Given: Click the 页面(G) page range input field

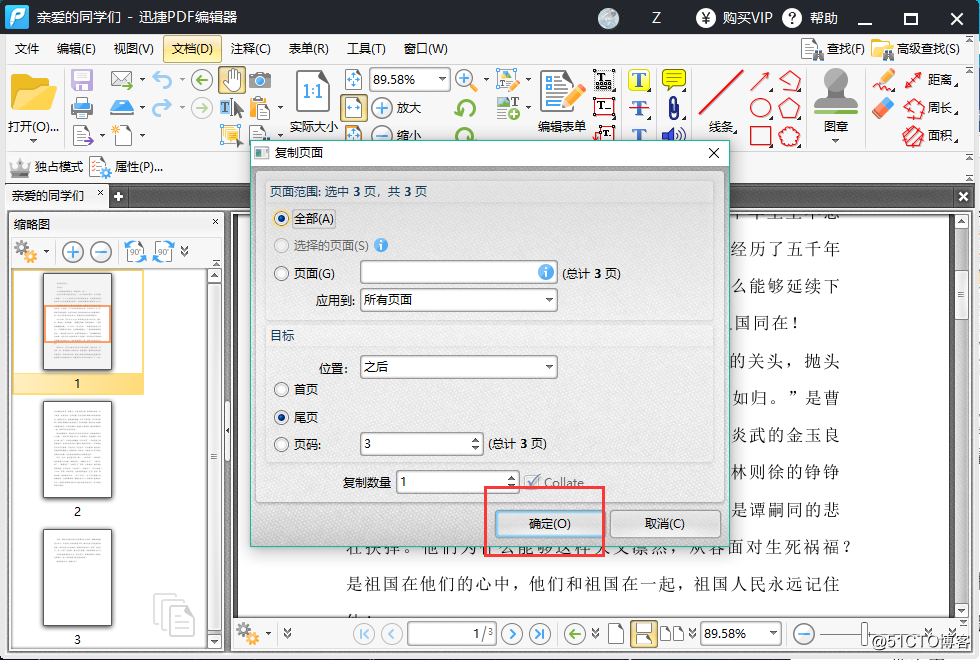Looking at the screenshot, I should (x=459, y=272).
